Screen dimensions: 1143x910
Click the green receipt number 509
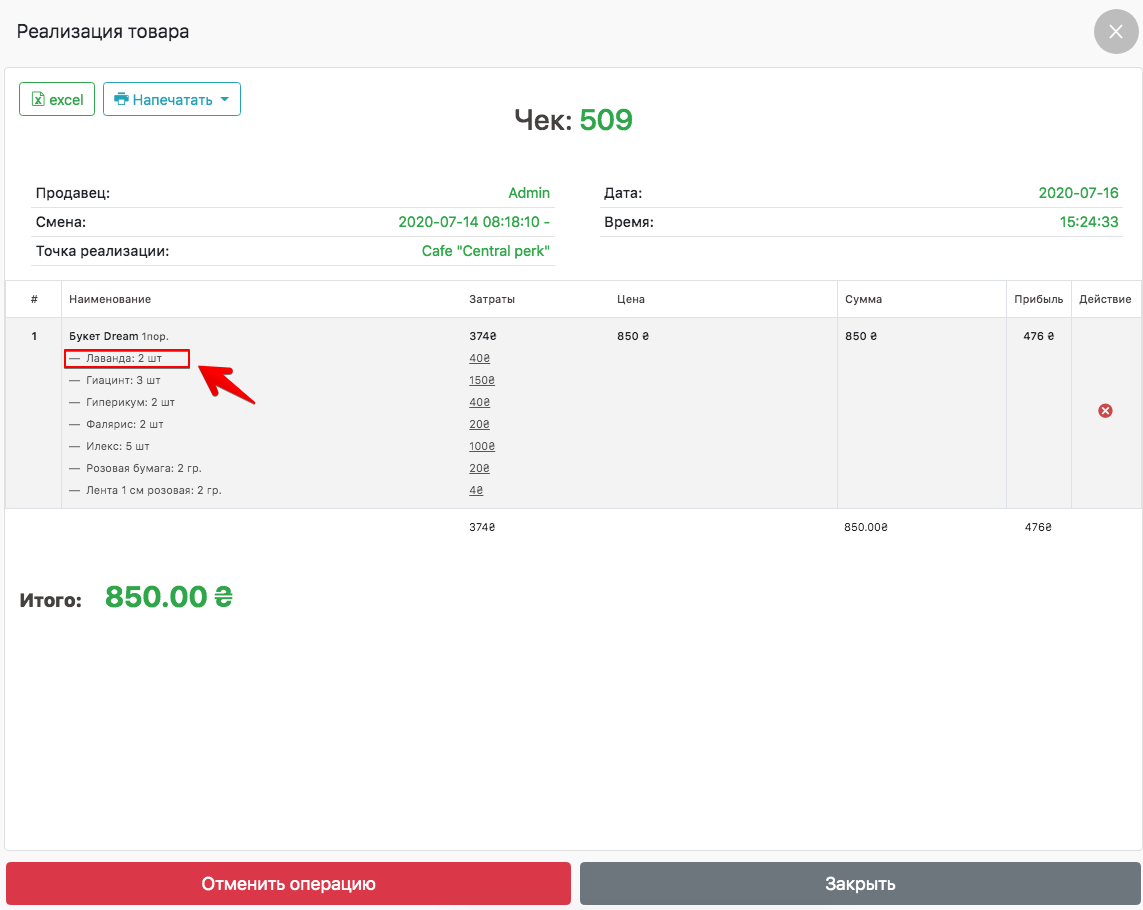pyautogui.click(x=606, y=120)
